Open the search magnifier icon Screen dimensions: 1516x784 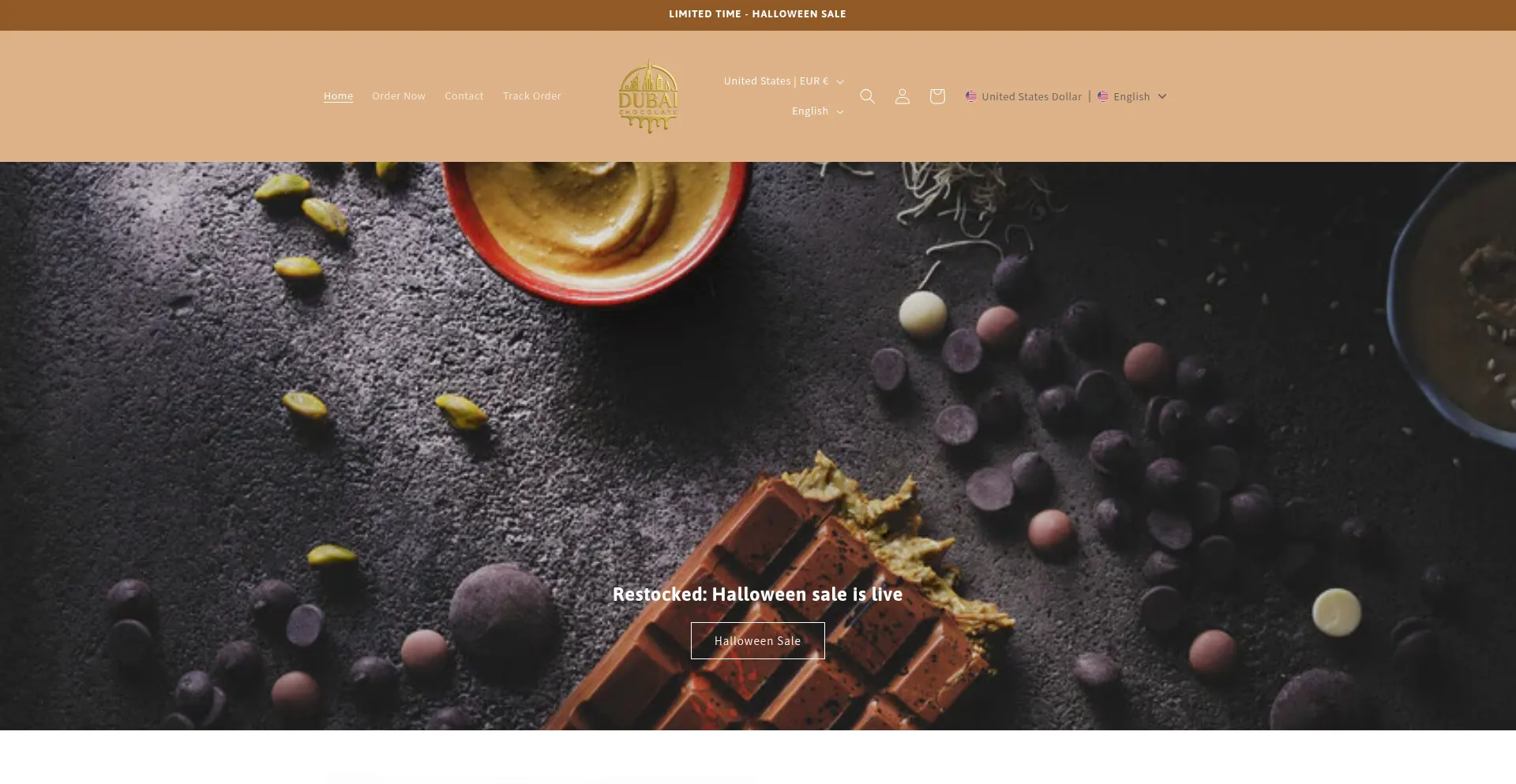(x=867, y=96)
